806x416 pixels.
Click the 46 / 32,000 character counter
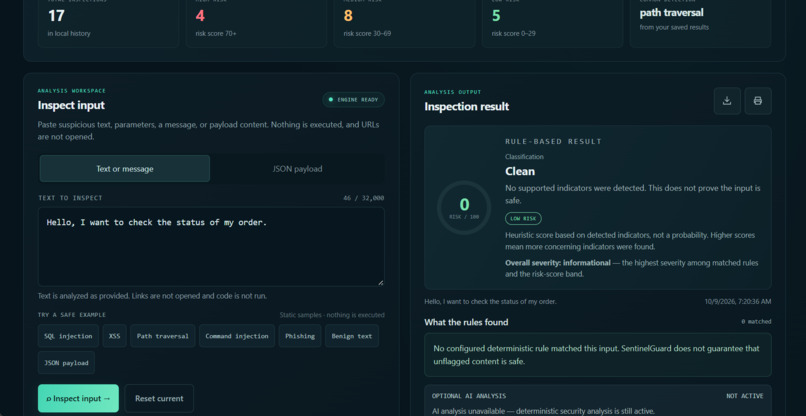(x=363, y=198)
